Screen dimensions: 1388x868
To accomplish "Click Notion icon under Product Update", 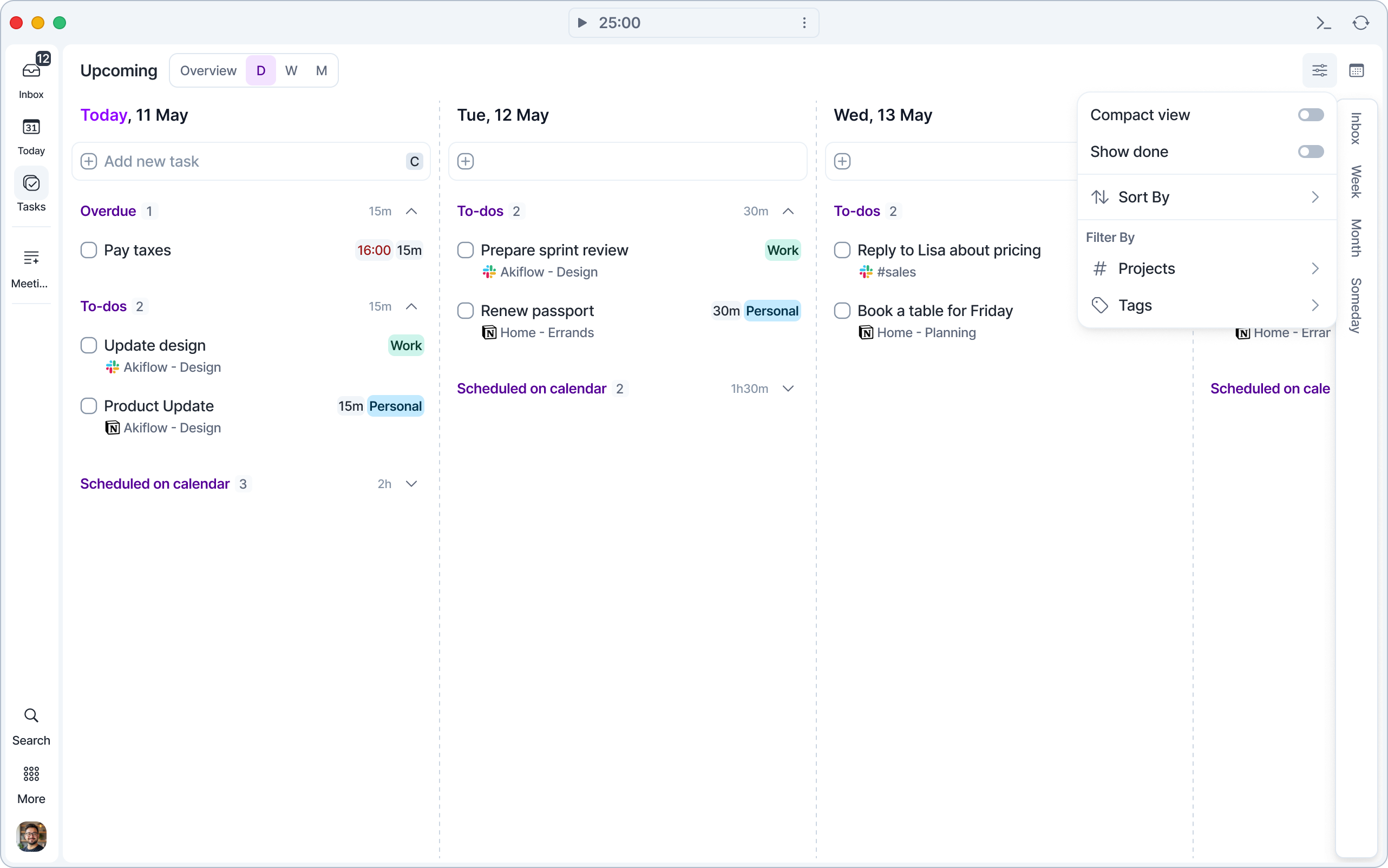I will tap(113, 428).
